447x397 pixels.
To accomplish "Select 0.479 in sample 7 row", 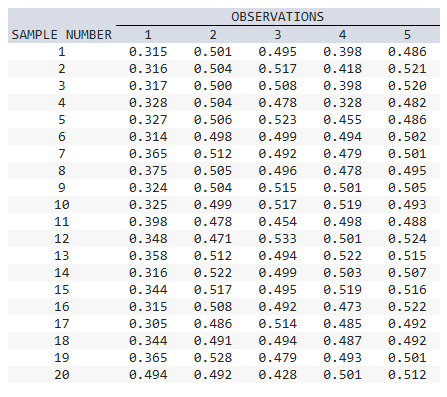I will click(x=342, y=154).
